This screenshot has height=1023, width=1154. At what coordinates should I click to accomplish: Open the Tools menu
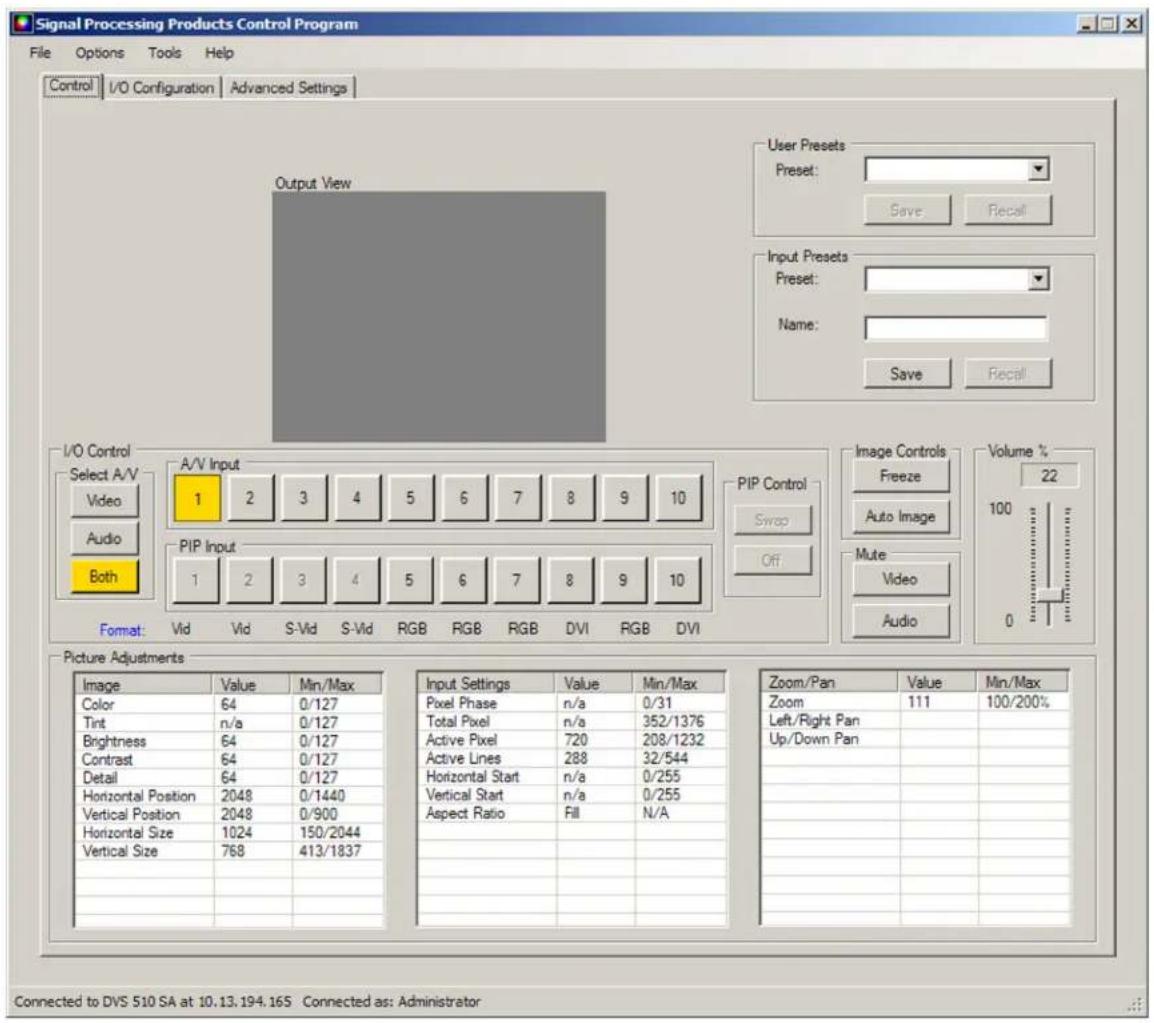click(x=164, y=53)
